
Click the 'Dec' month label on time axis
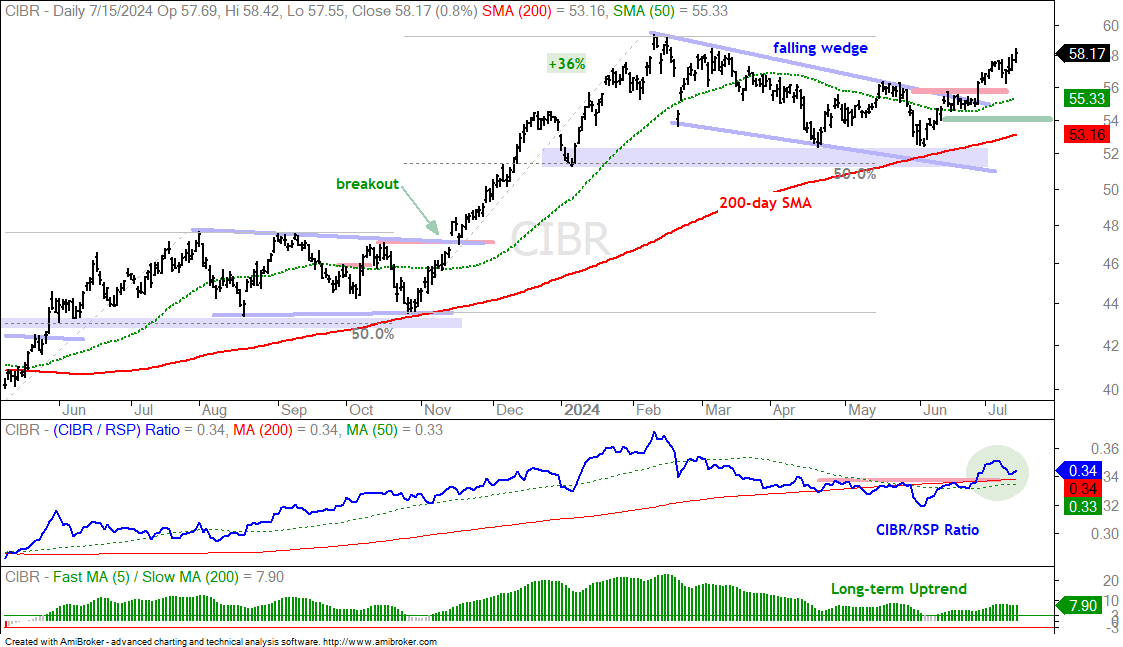509,410
